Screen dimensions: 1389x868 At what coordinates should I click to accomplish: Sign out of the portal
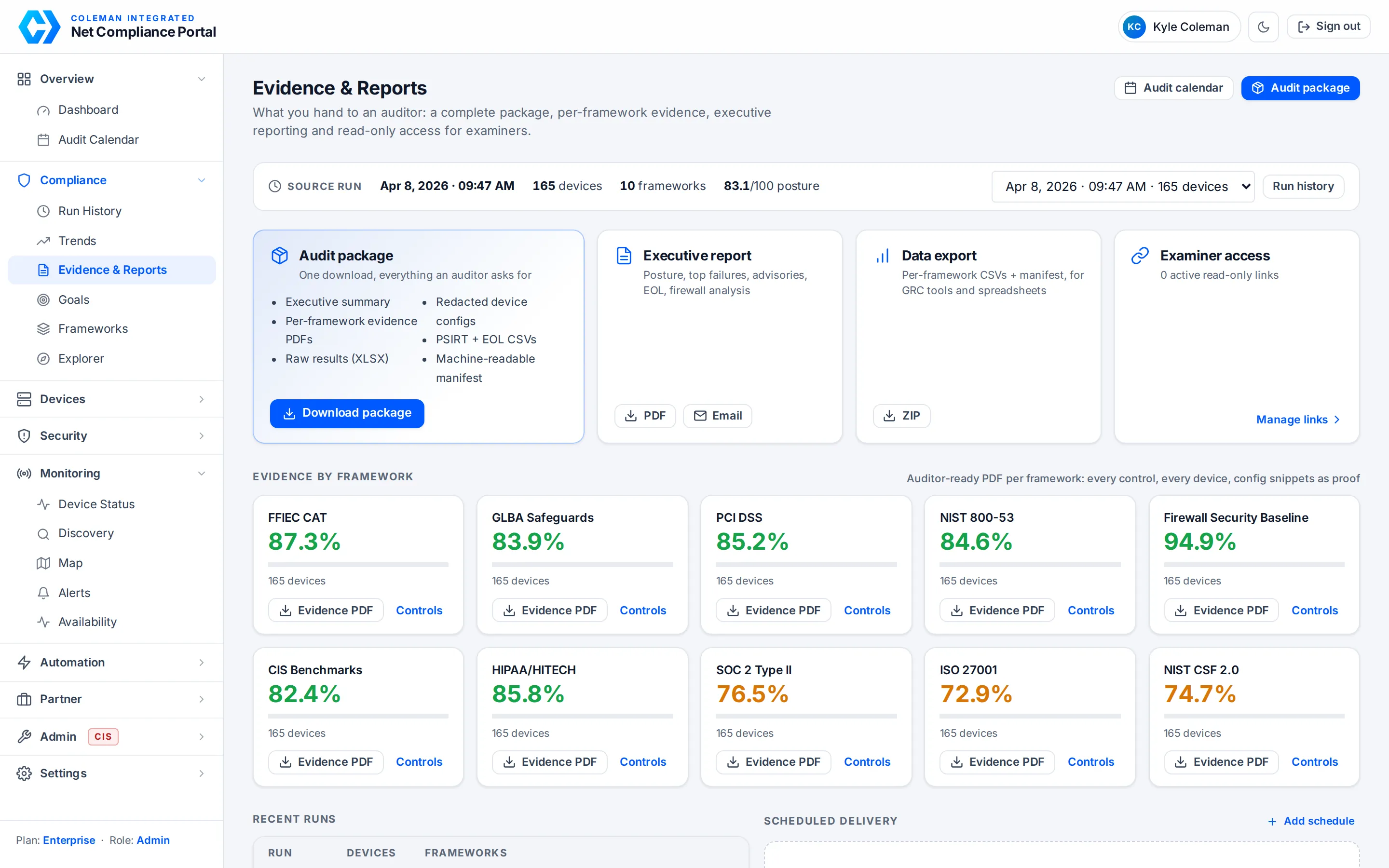[1328, 27]
